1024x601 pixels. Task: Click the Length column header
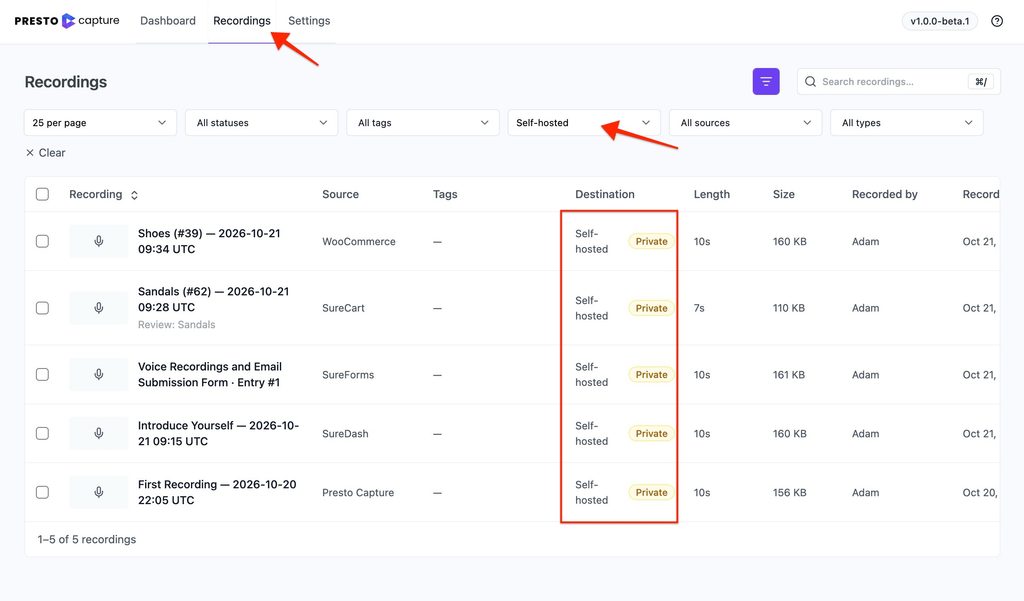coord(712,194)
